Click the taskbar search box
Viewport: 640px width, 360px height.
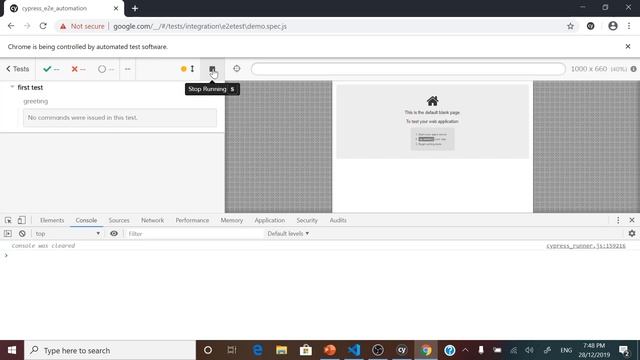pos(110,350)
